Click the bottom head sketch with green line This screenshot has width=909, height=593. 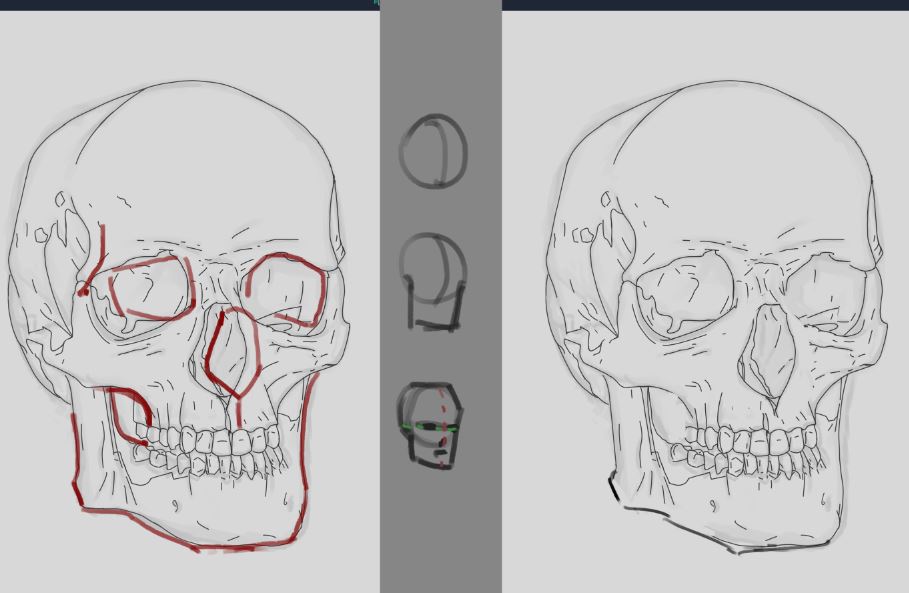pos(432,425)
